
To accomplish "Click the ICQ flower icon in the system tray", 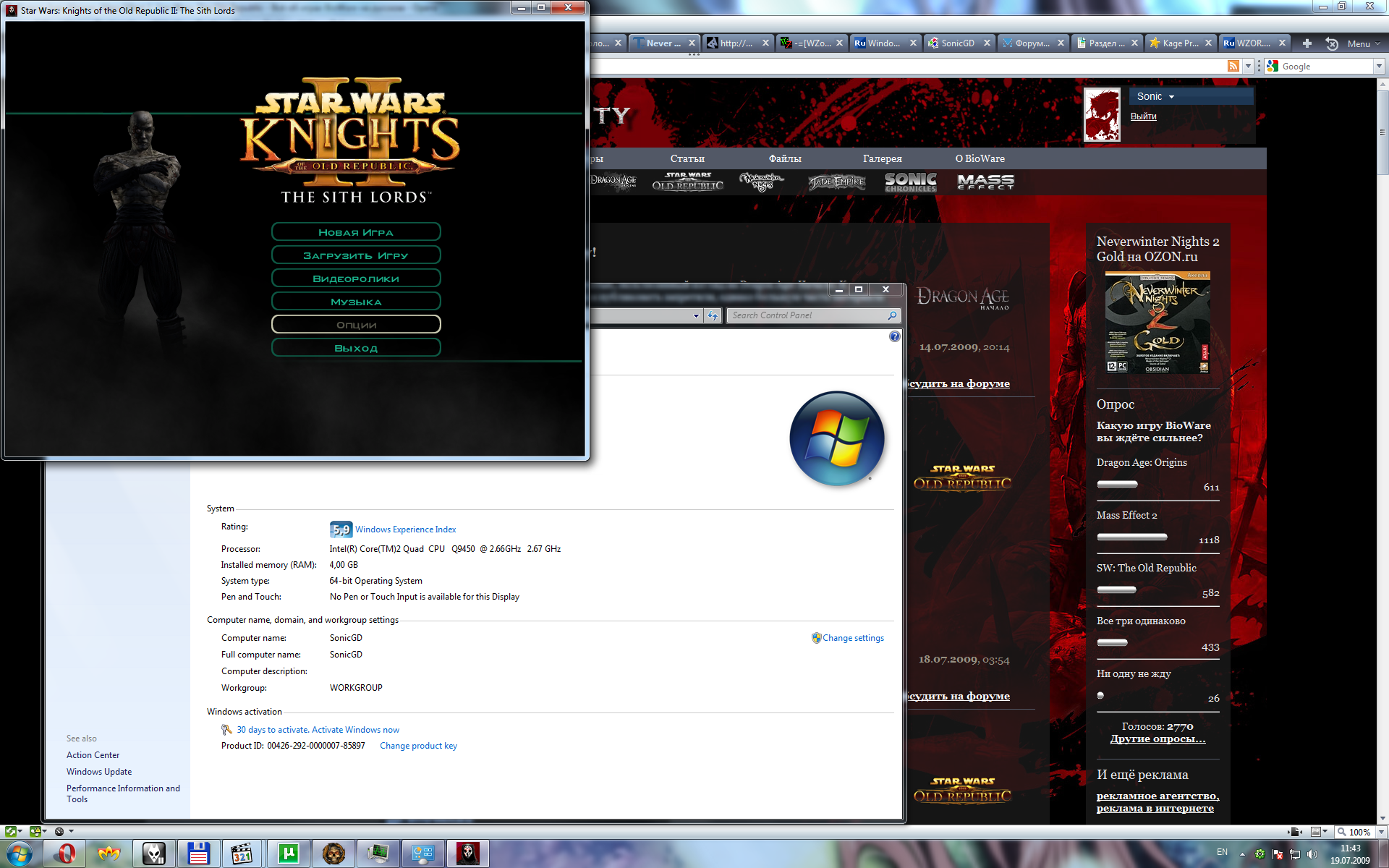I will pyautogui.click(x=1260, y=854).
